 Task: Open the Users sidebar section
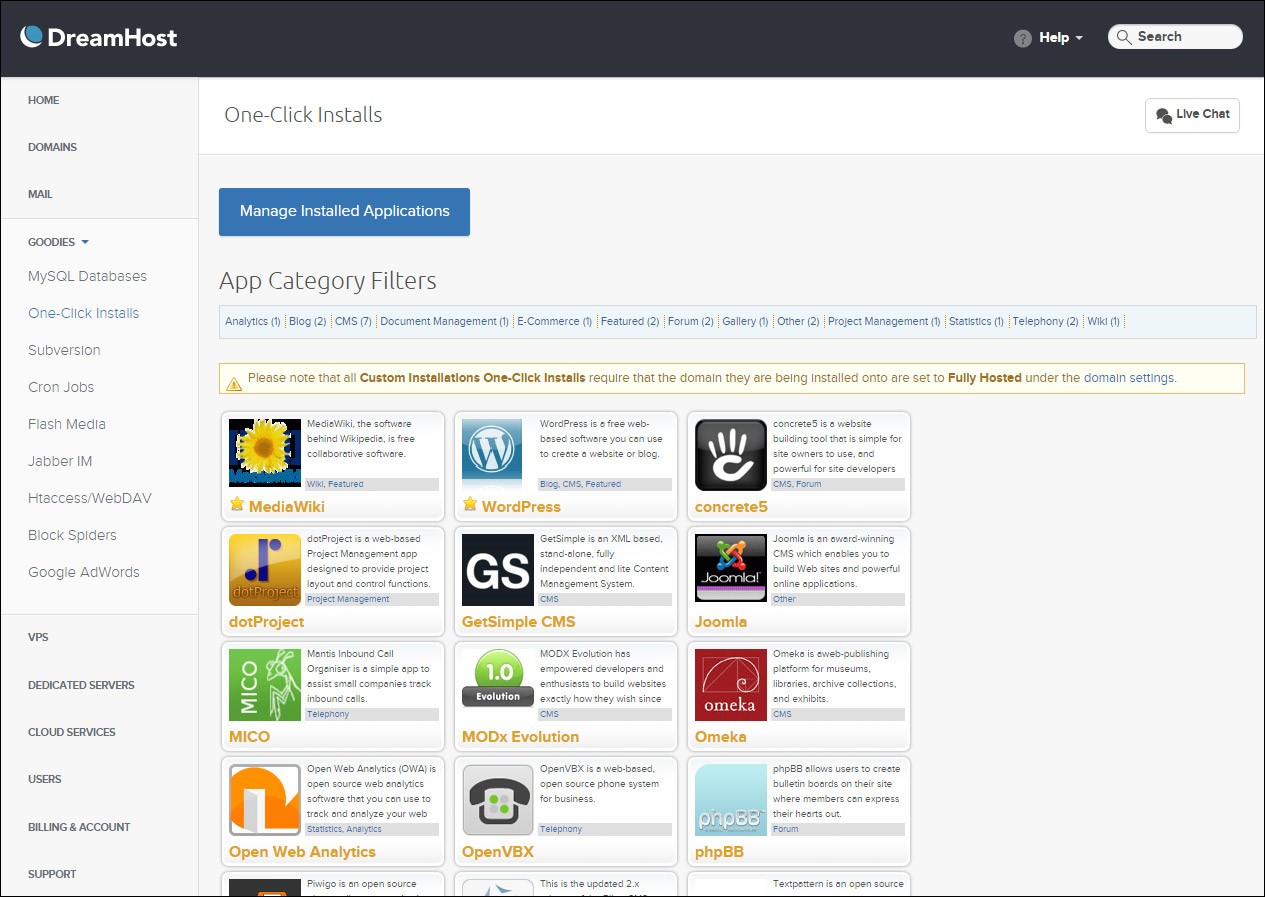pyautogui.click(x=45, y=779)
